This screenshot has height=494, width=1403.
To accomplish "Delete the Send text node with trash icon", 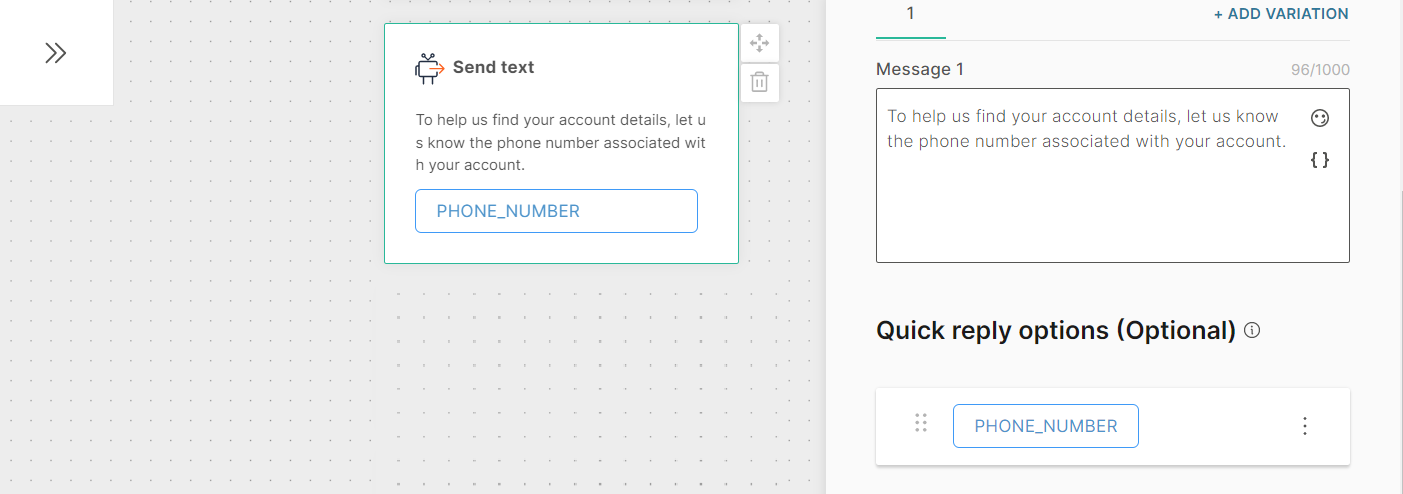I will tap(759, 82).
